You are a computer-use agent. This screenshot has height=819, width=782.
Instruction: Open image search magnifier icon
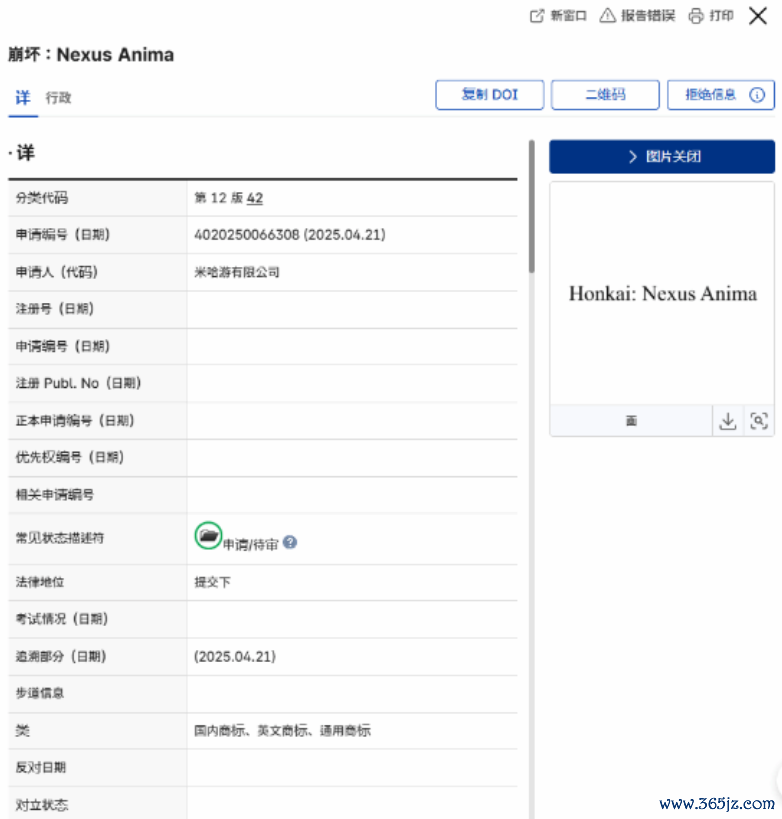pos(759,420)
